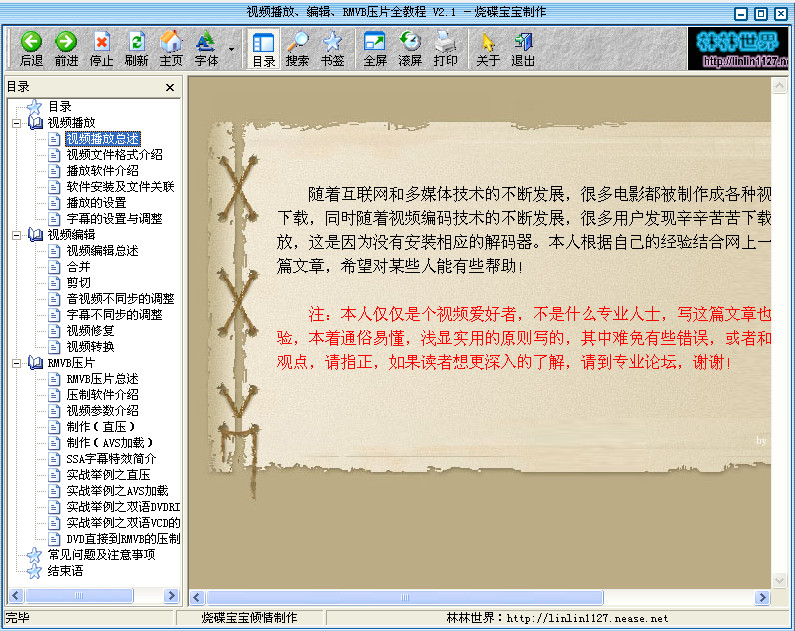Open the 合并 page

(78, 267)
